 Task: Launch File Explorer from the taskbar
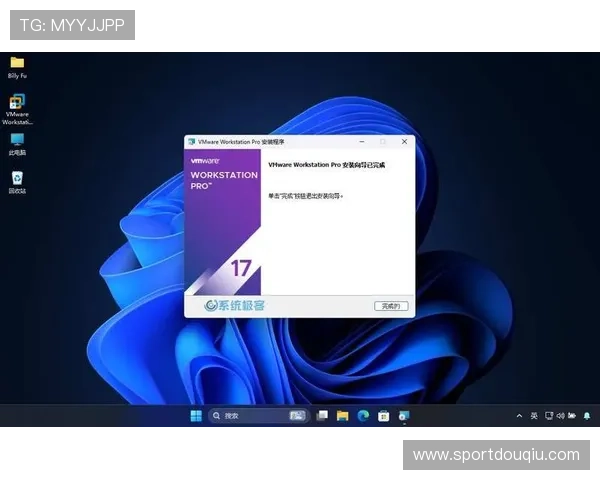pos(342,415)
